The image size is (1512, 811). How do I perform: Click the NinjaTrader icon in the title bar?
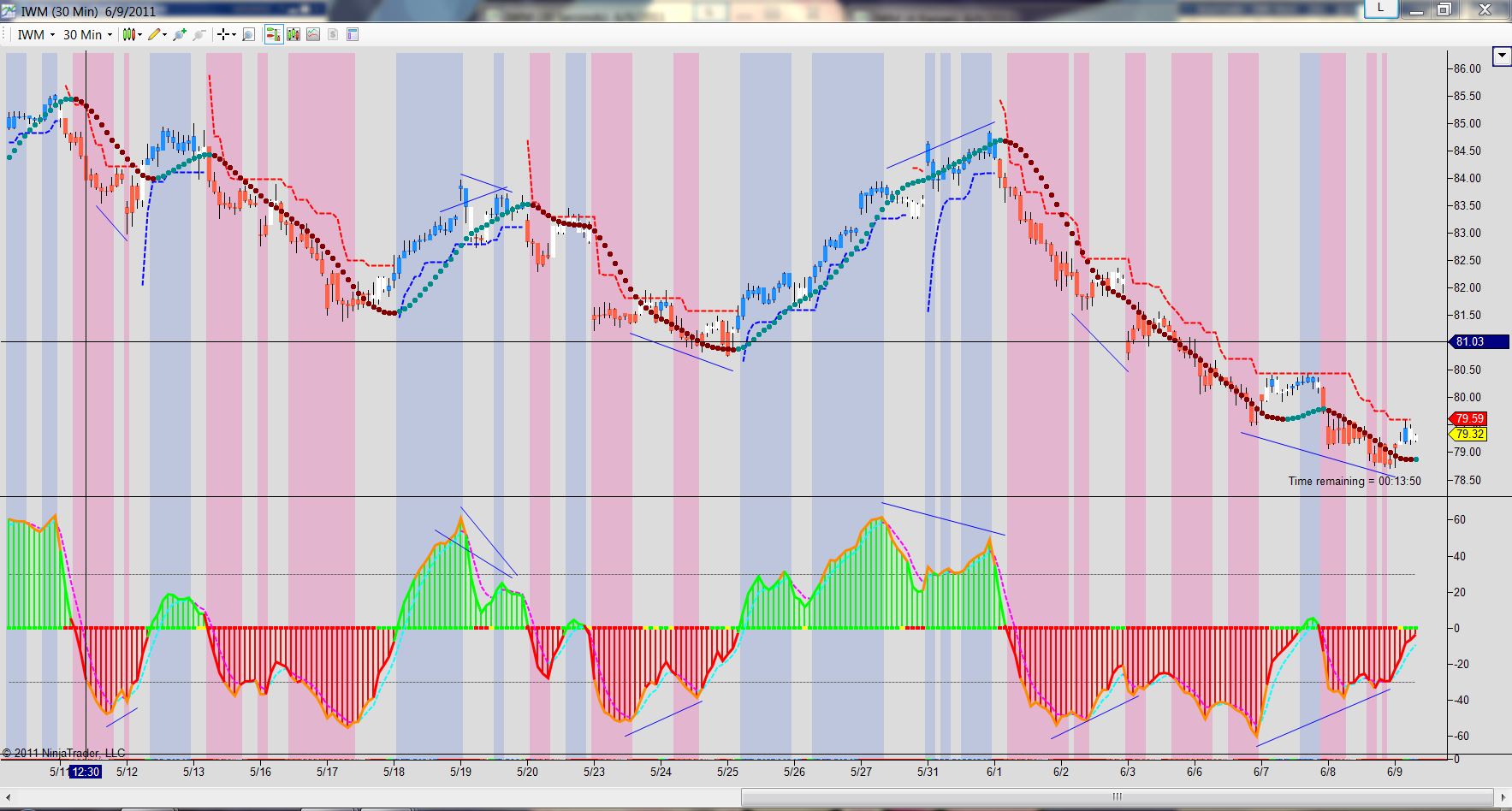point(9,11)
